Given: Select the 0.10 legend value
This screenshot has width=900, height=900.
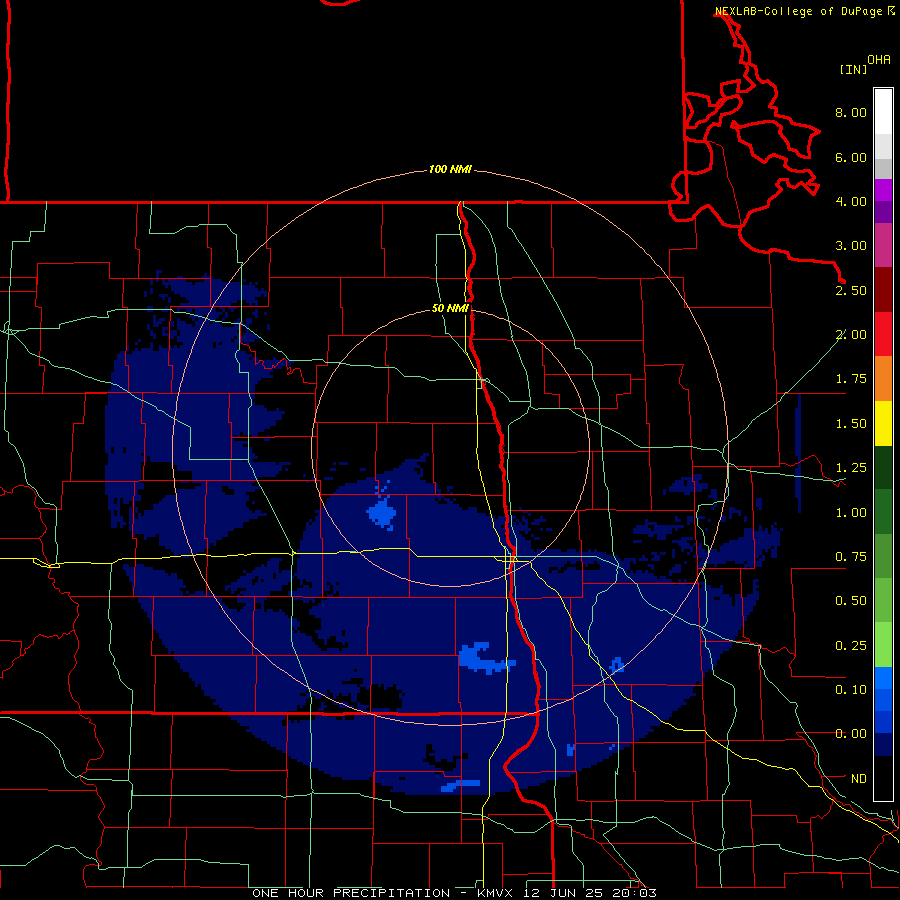Looking at the screenshot, I should (x=851, y=690).
